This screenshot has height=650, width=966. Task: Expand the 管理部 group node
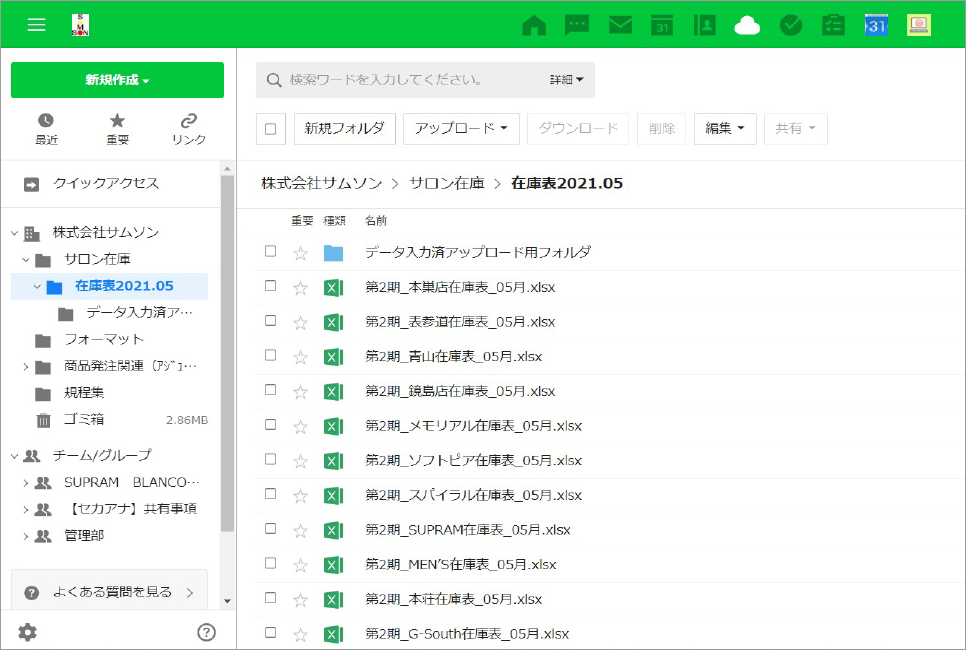click(26, 536)
